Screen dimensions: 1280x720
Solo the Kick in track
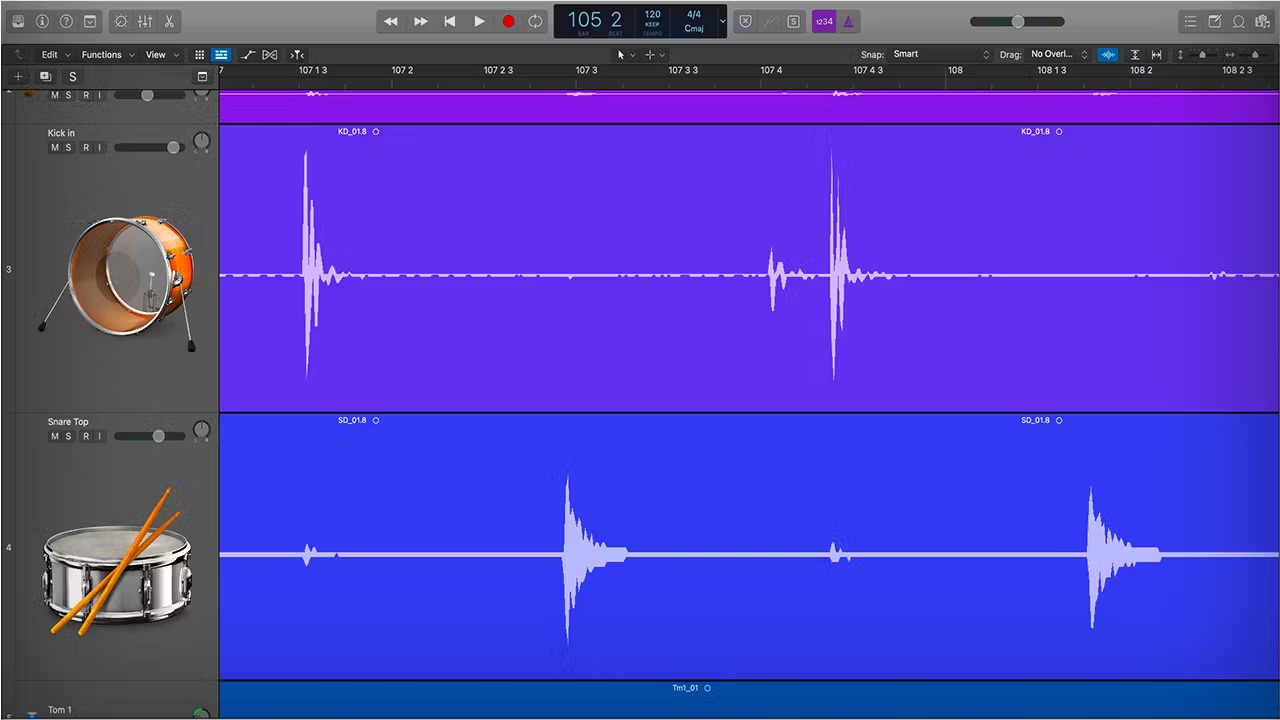[x=68, y=148]
